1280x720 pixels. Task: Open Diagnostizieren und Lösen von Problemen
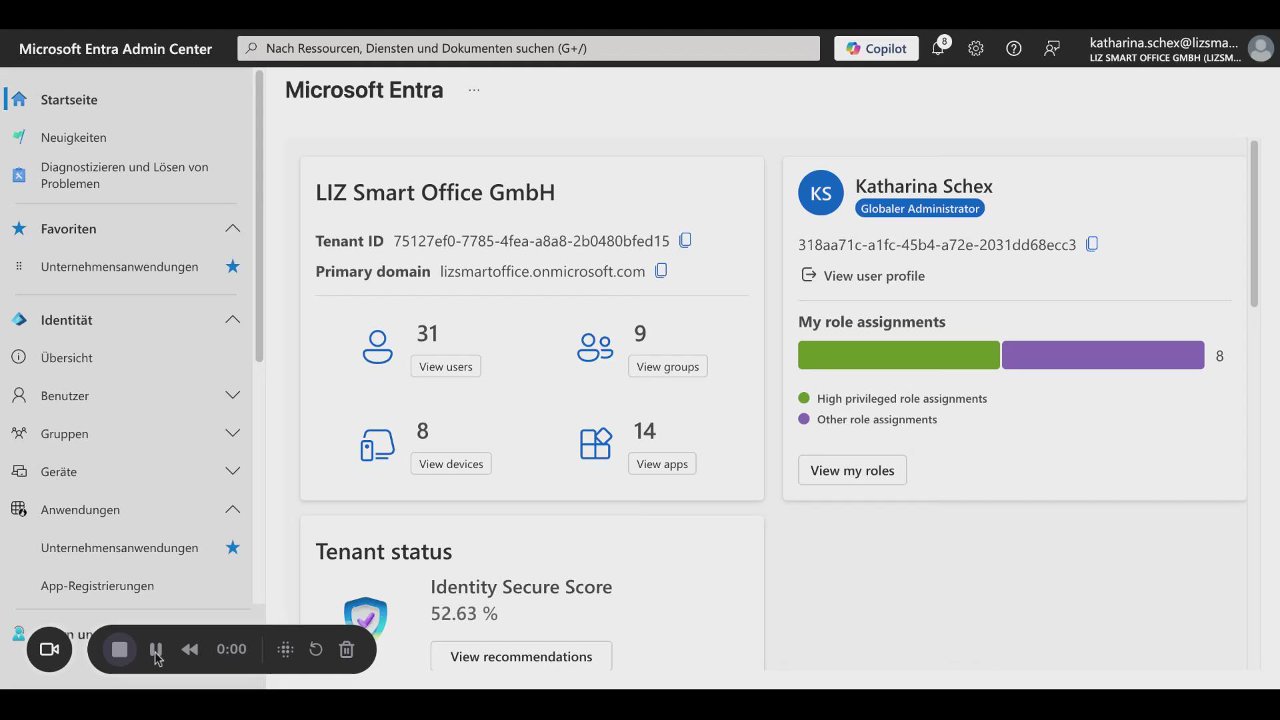pos(125,175)
